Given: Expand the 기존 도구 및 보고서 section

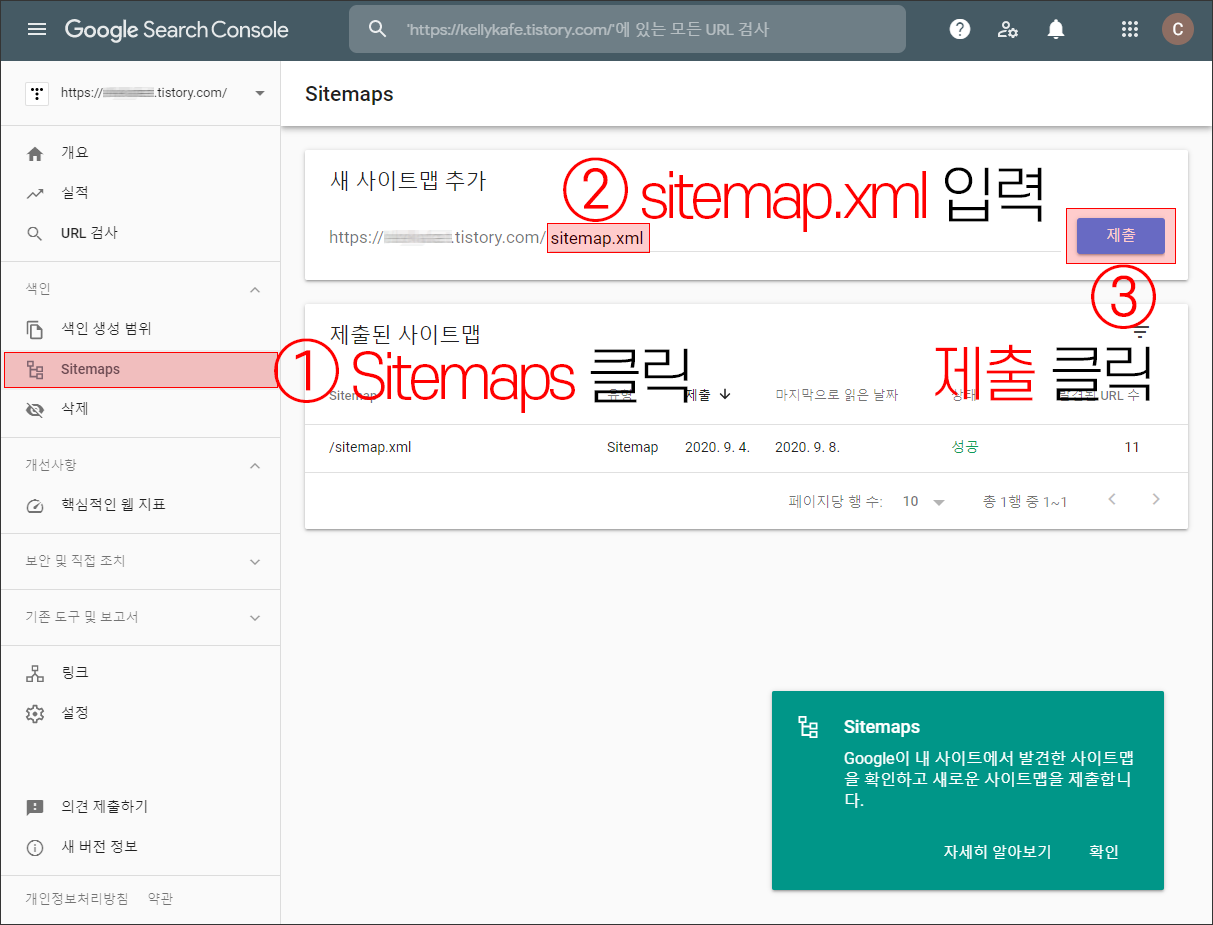Looking at the screenshot, I should (255, 617).
